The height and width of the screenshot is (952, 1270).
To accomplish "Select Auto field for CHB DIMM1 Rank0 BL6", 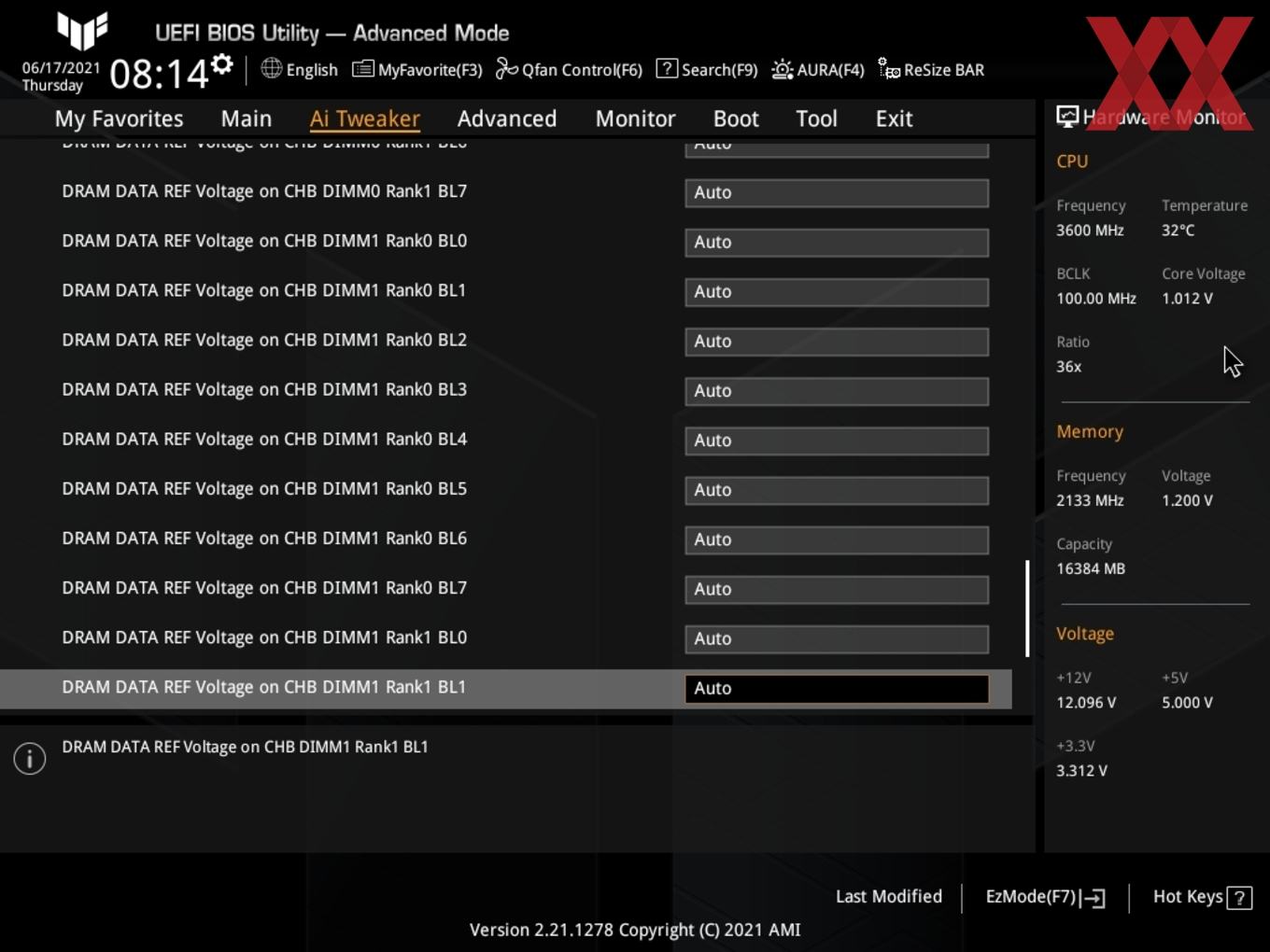I will click(837, 539).
